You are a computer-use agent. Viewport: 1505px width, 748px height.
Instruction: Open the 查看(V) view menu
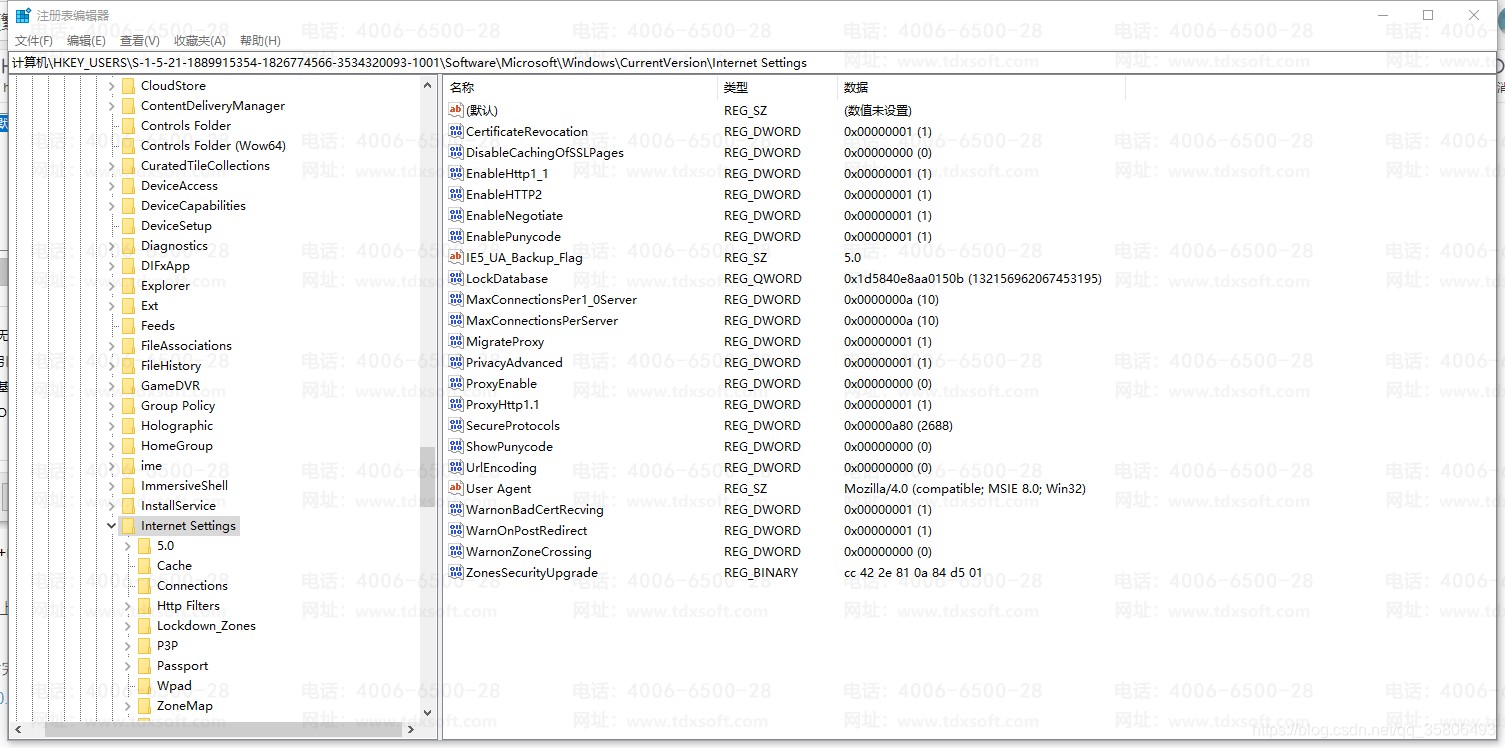(140, 41)
